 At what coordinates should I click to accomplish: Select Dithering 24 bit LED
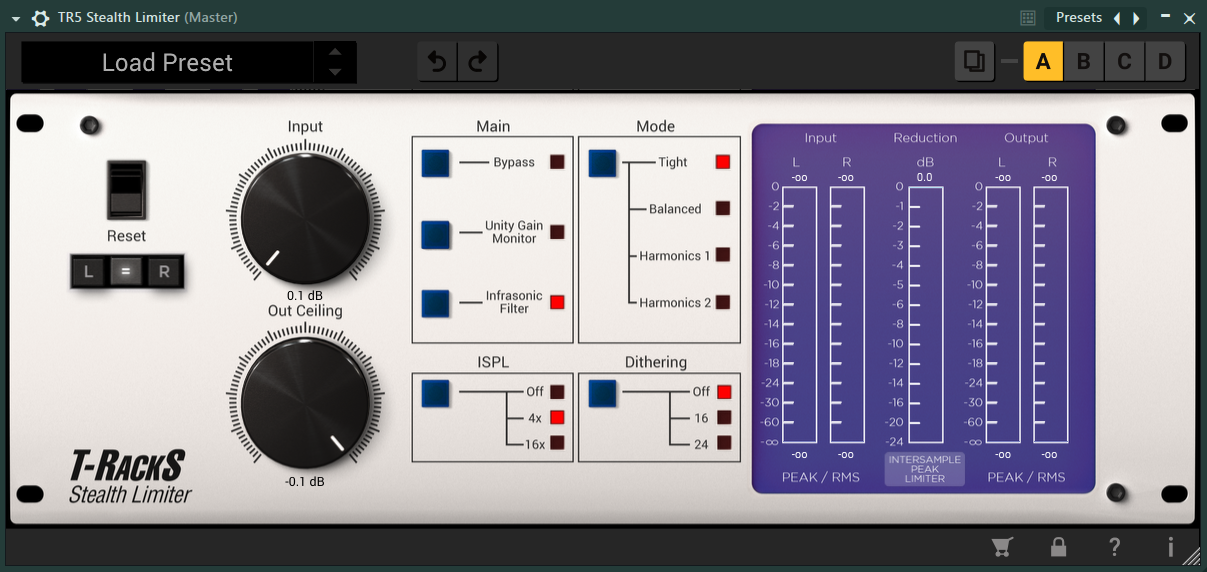[x=724, y=443]
